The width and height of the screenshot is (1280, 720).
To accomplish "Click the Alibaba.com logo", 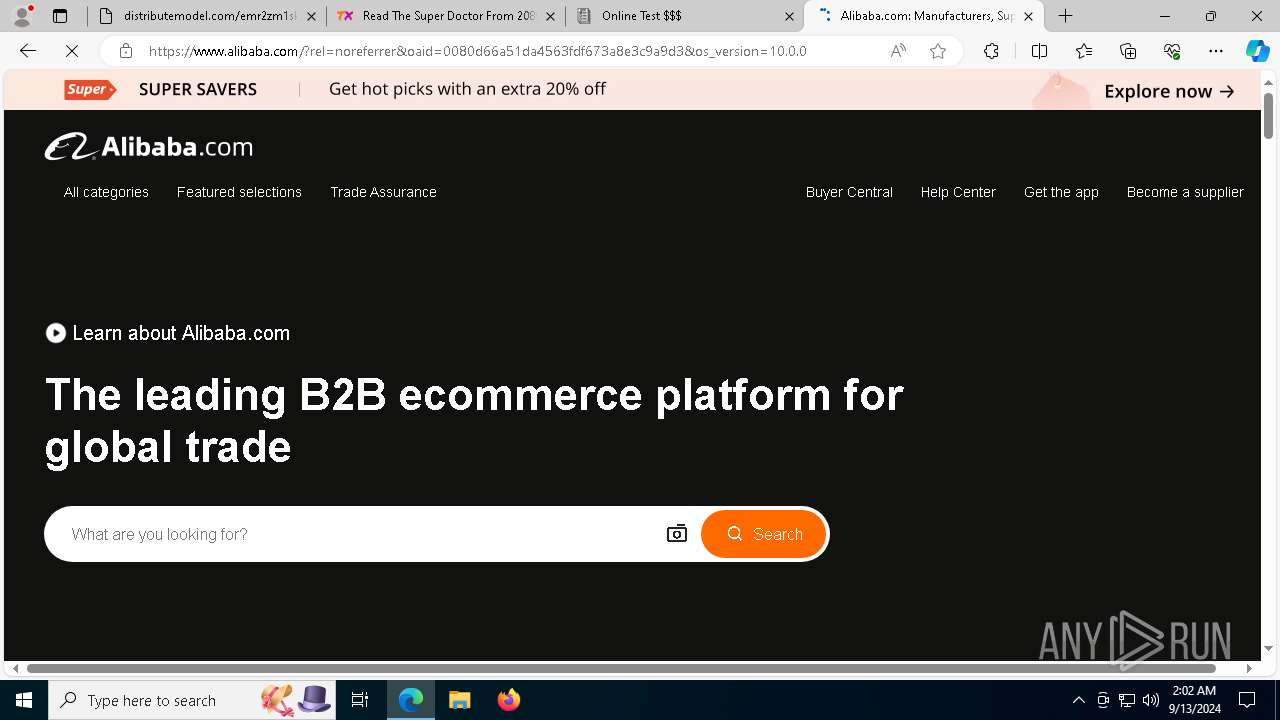I will [x=149, y=147].
